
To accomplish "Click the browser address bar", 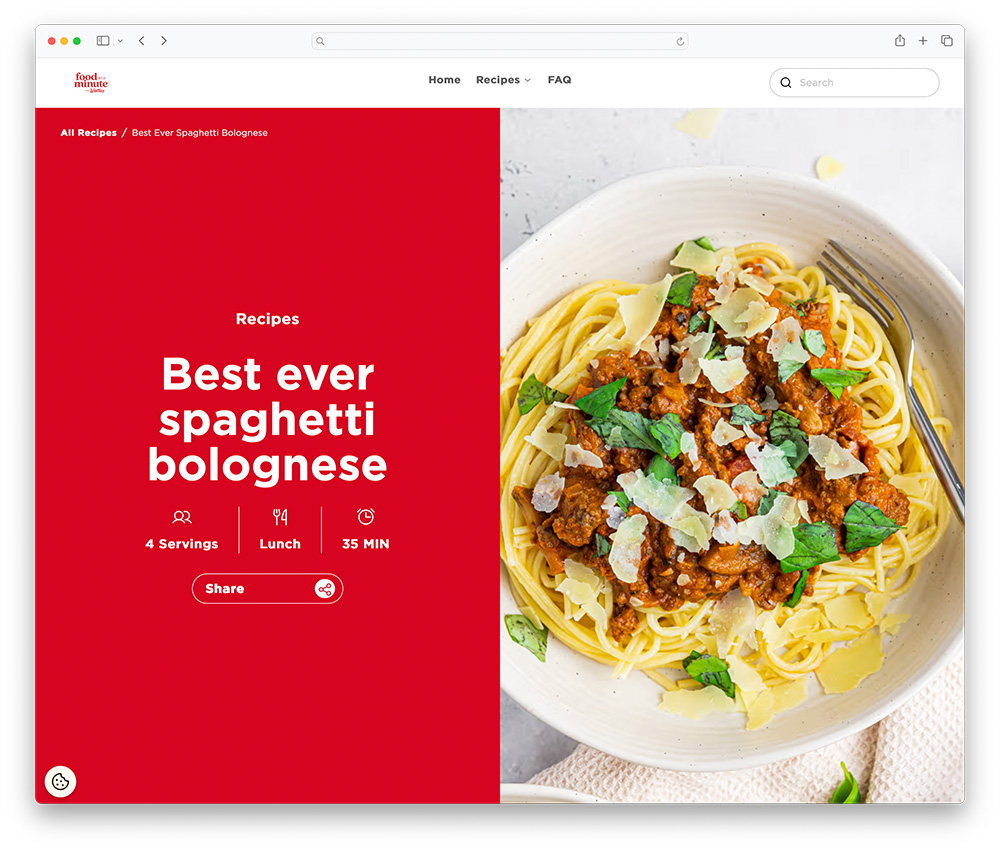I will coord(499,41).
